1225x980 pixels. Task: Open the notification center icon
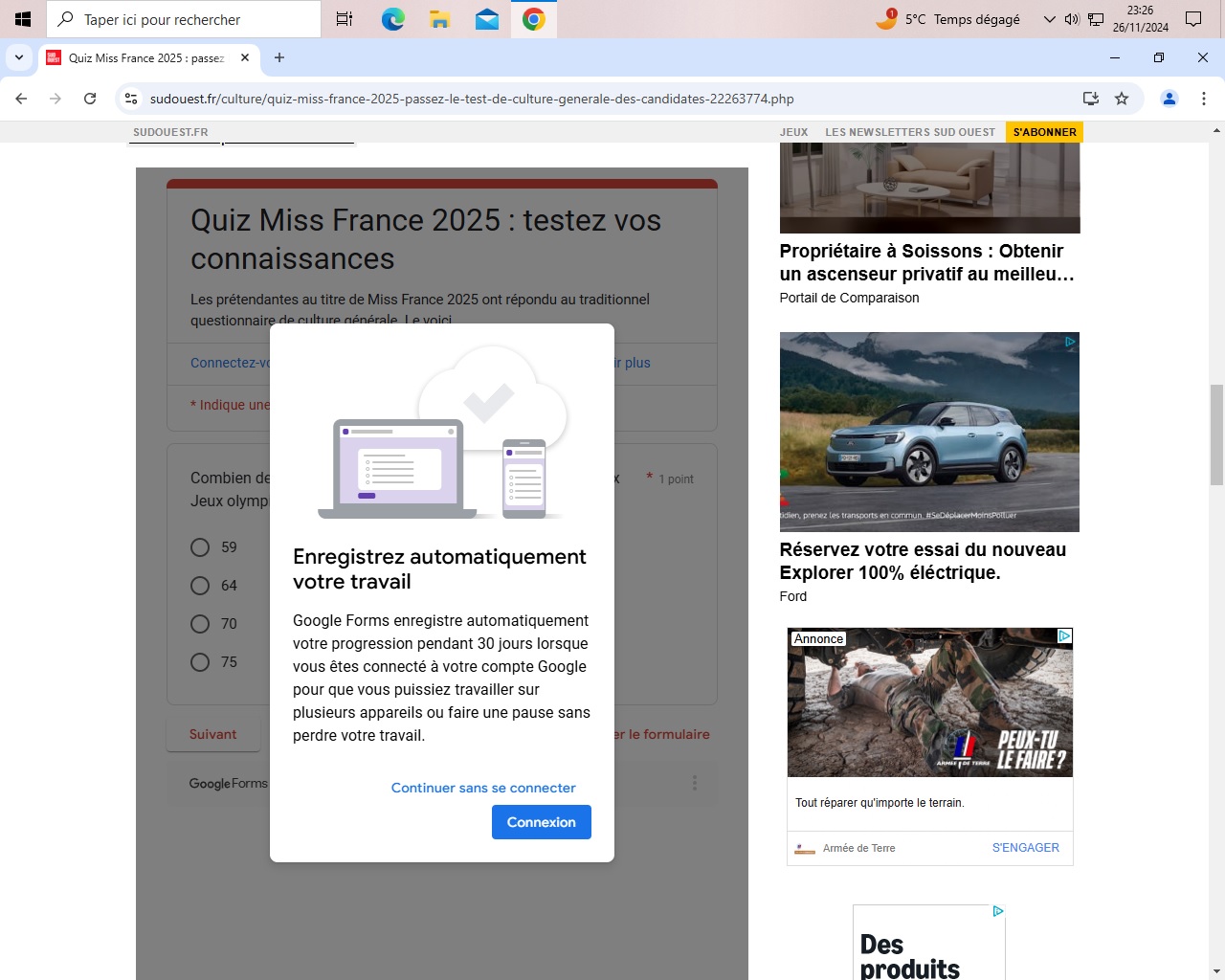click(x=1193, y=19)
